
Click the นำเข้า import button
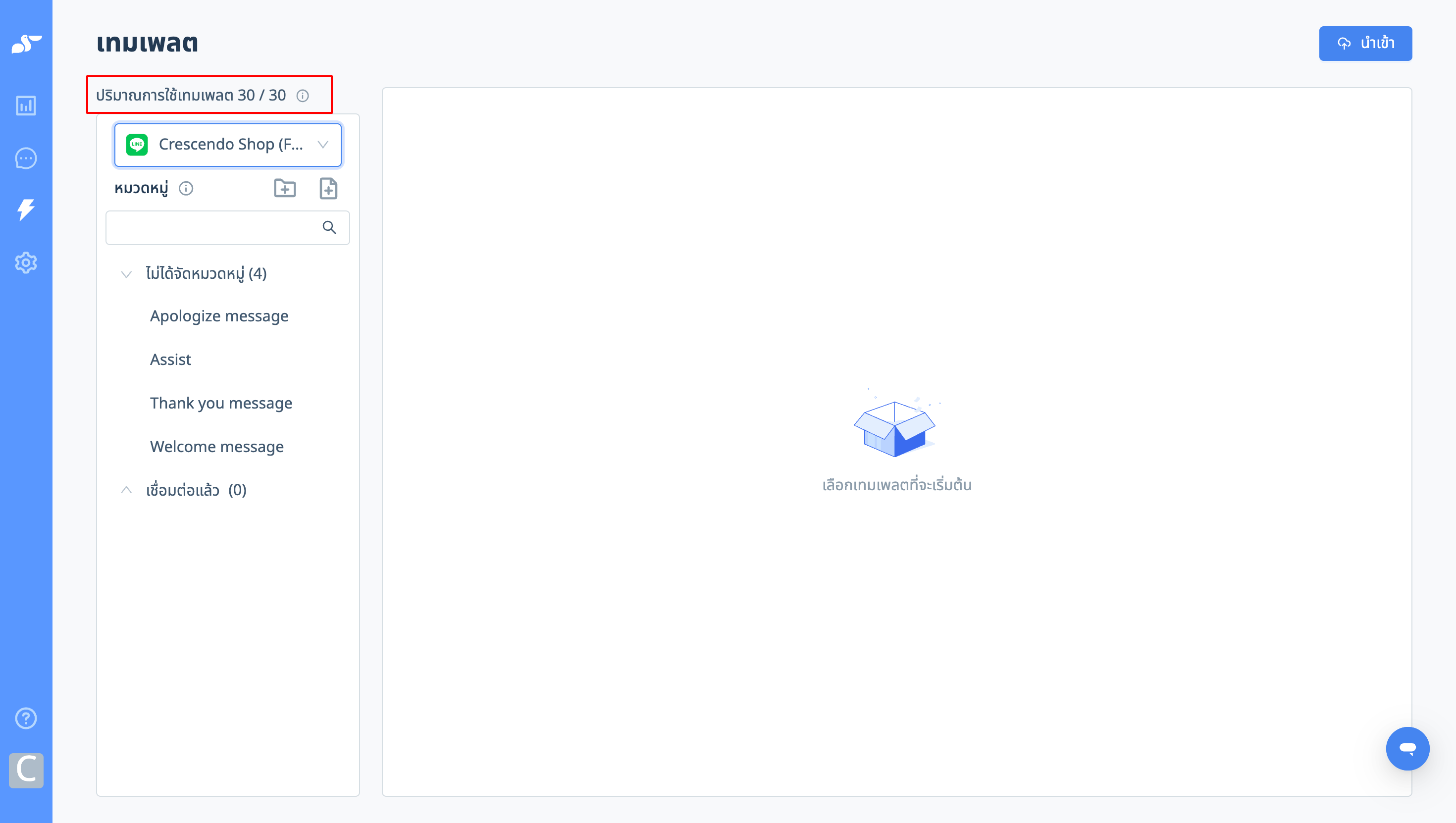pyautogui.click(x=1365, y=44)
